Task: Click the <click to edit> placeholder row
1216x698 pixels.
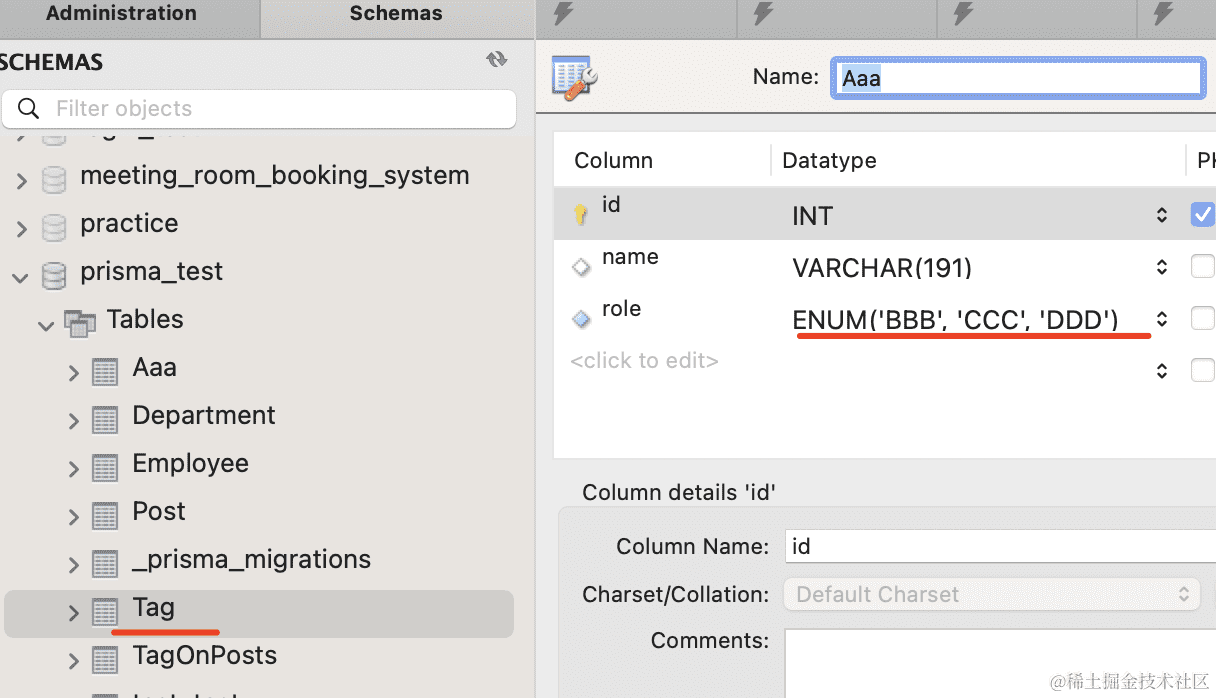Action: 644,361
